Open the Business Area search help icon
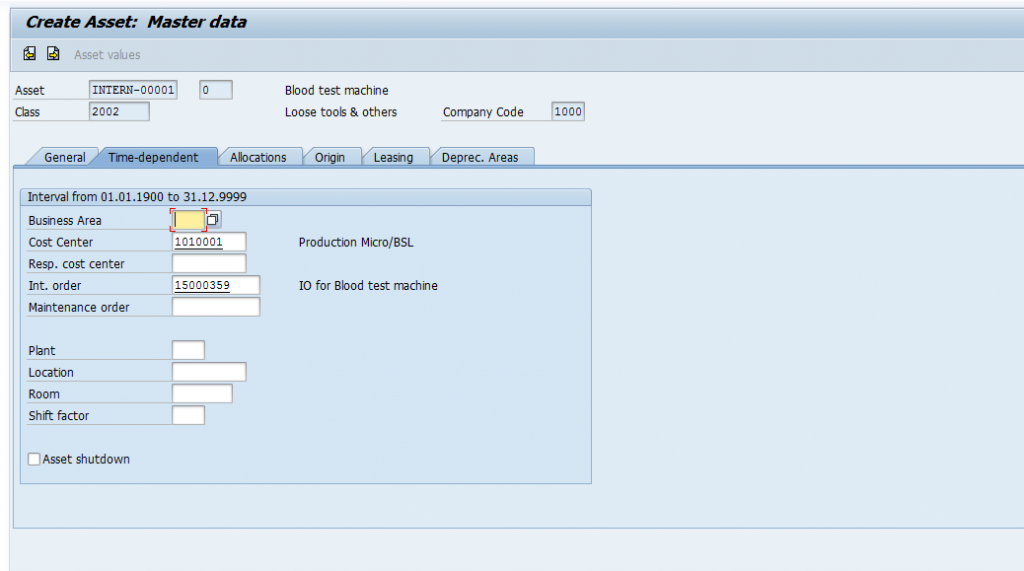This screenshot has width=1024, height=571. pyautogui.click(x=213, y=220)
